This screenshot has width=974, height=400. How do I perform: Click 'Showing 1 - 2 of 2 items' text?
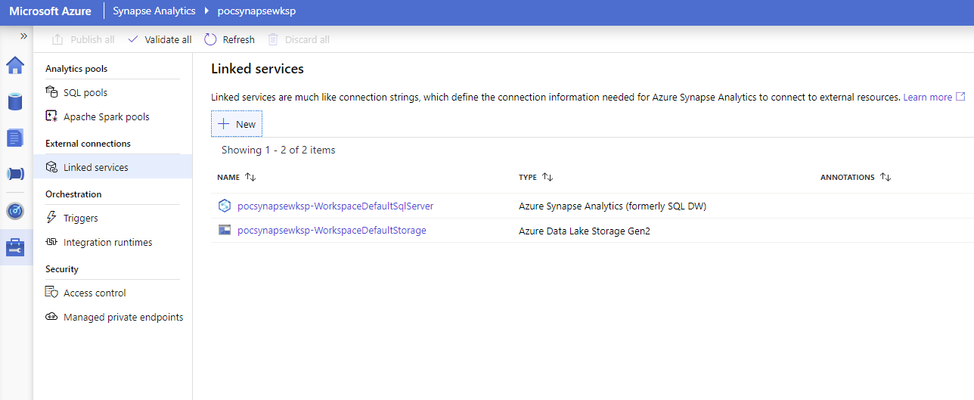(x=278, y=150)
